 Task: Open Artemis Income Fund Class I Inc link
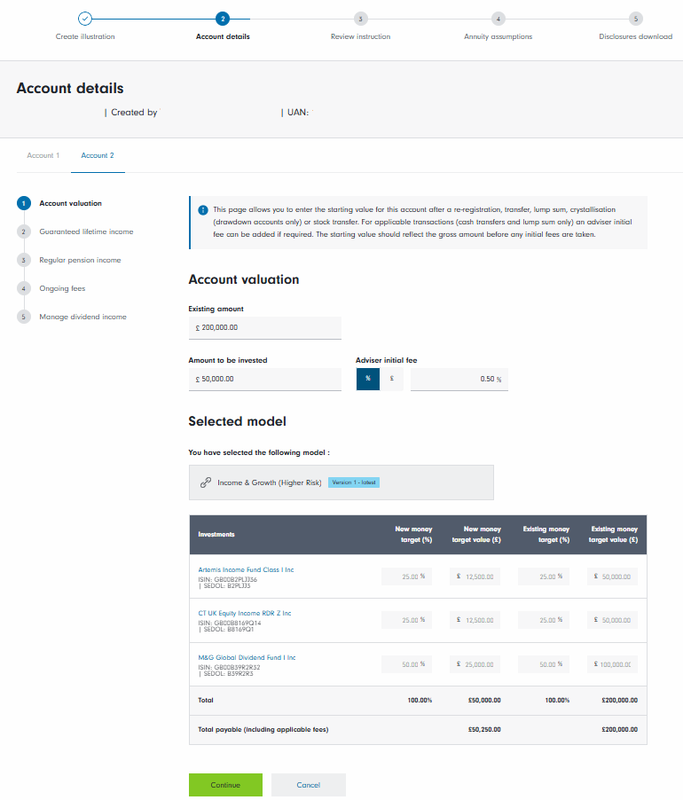coord(247,570)
